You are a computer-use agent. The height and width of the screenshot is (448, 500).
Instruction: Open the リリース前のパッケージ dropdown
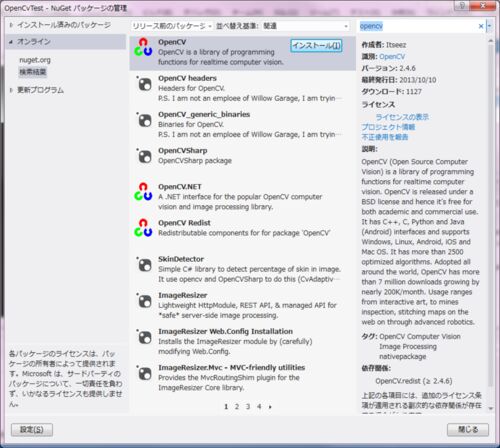172,26
